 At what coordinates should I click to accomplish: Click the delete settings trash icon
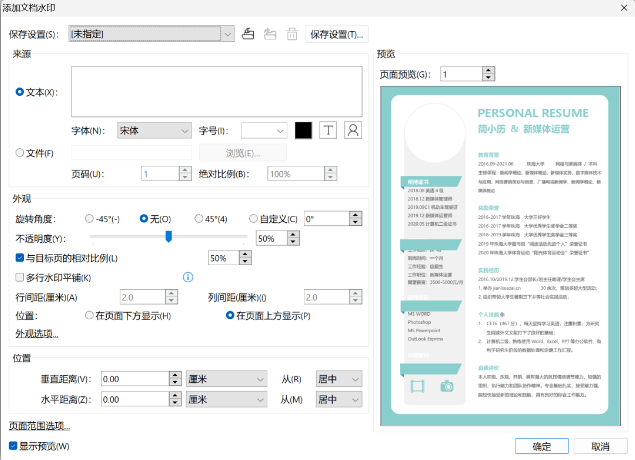click(x=292, y=35)
